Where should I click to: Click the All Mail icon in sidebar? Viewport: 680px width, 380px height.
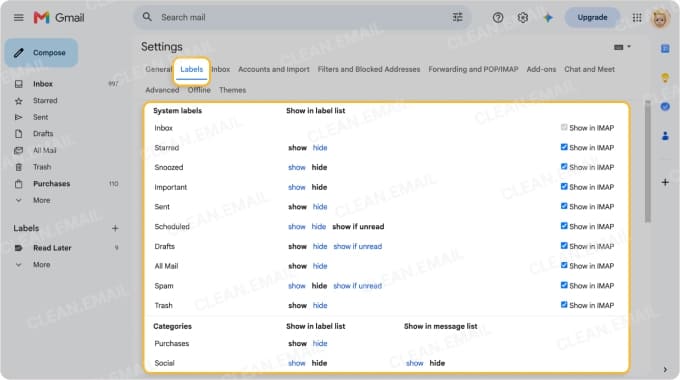tap(19, 151)
